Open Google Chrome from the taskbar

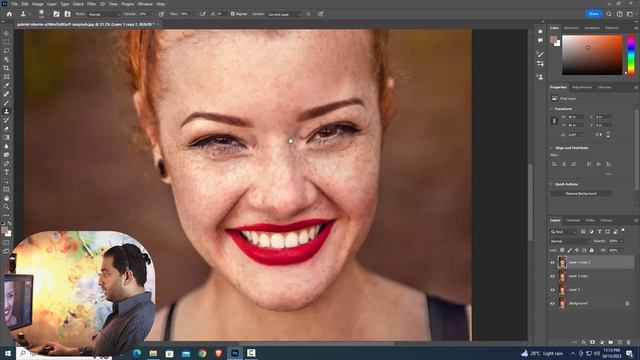[202, 353]
